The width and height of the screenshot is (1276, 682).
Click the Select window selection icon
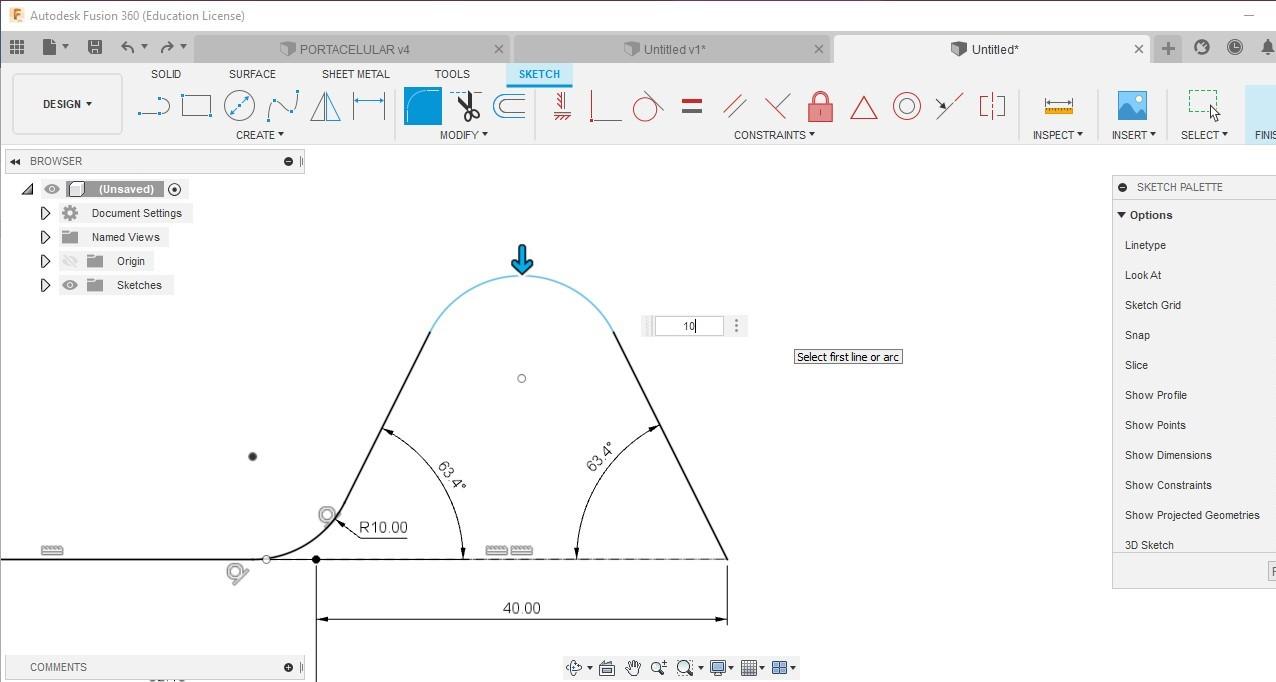1203,104
